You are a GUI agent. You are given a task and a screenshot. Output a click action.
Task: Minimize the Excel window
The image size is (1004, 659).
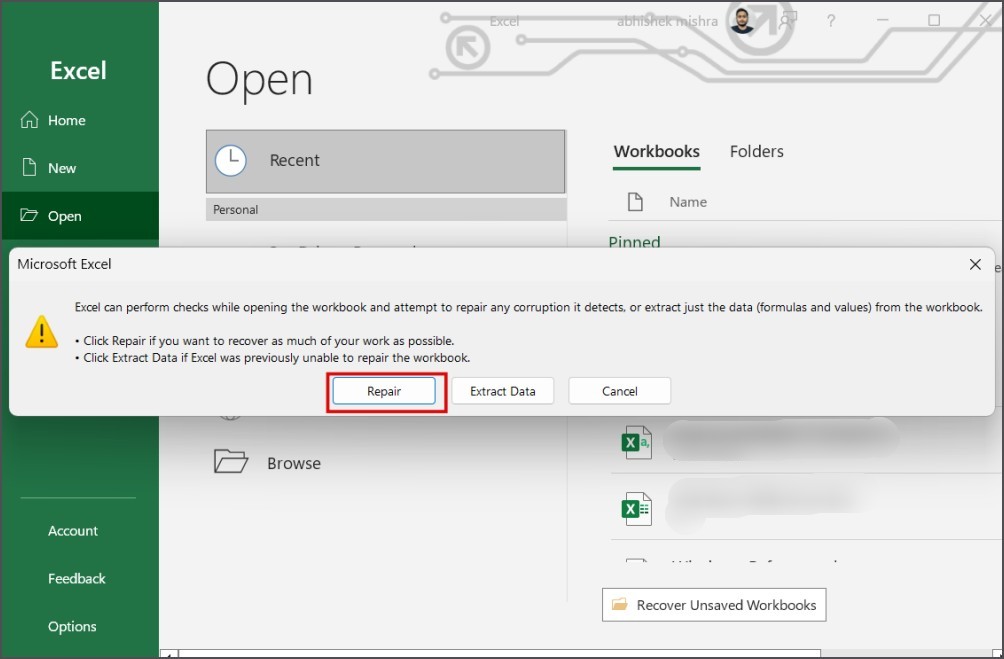pos(882,20)
